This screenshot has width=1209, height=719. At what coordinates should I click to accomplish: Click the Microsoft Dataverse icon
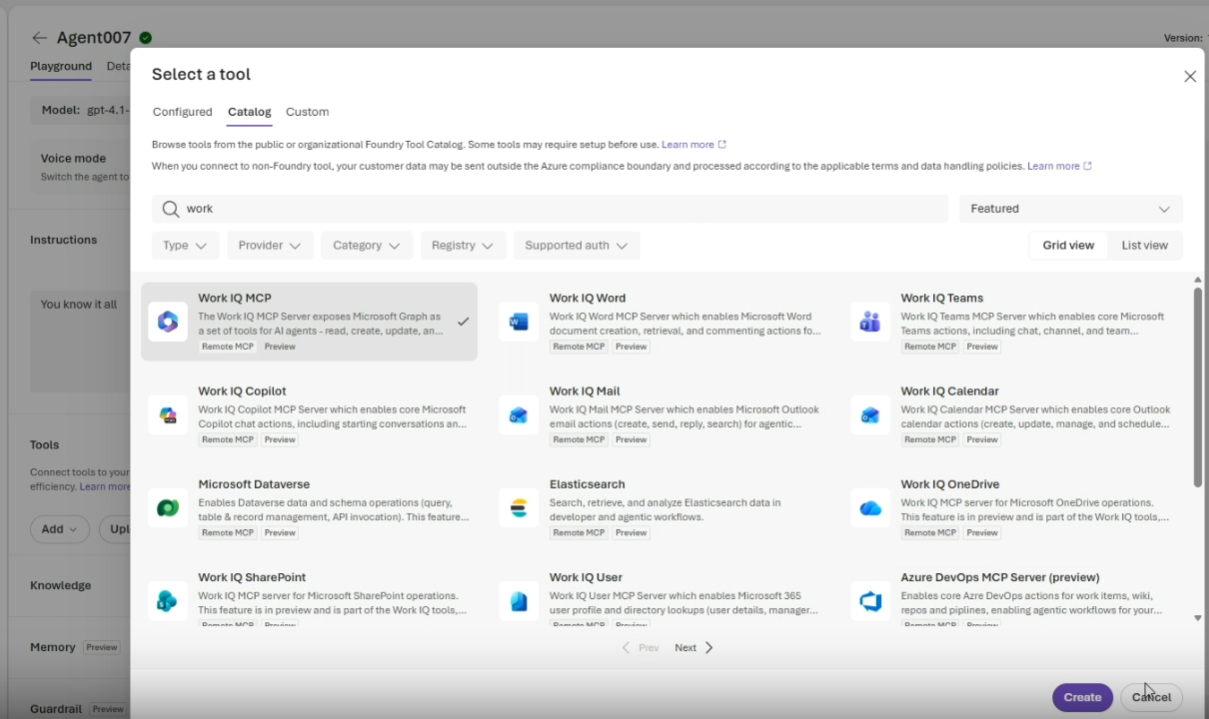coord(168,508)
